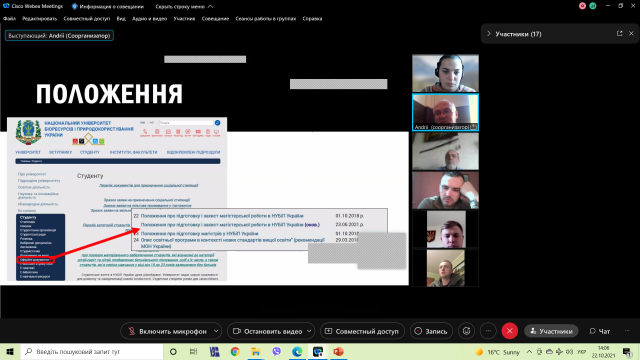Viewport: 640px width, 360px height.
Task: Open more options ellipsis button
Action: pyautogui.click(x=488, y=331)
